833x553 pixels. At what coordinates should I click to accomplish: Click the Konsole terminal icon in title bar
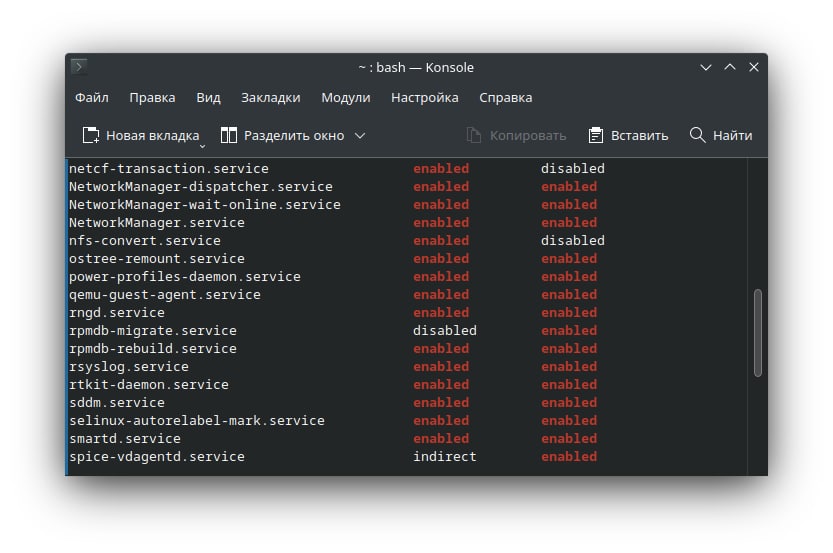point(79,67)
